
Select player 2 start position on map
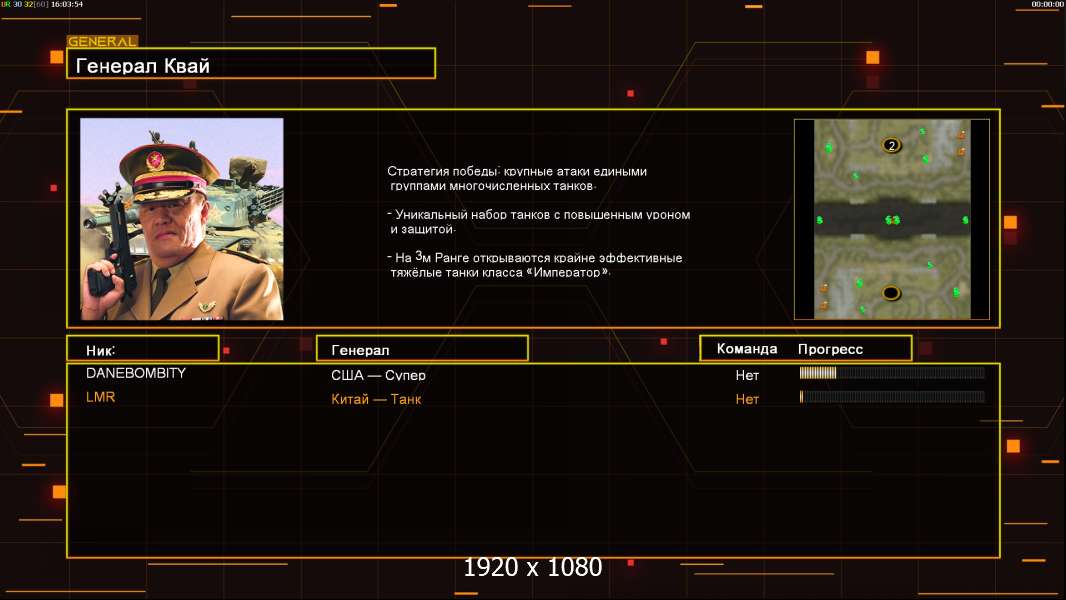tap(891, 145)
